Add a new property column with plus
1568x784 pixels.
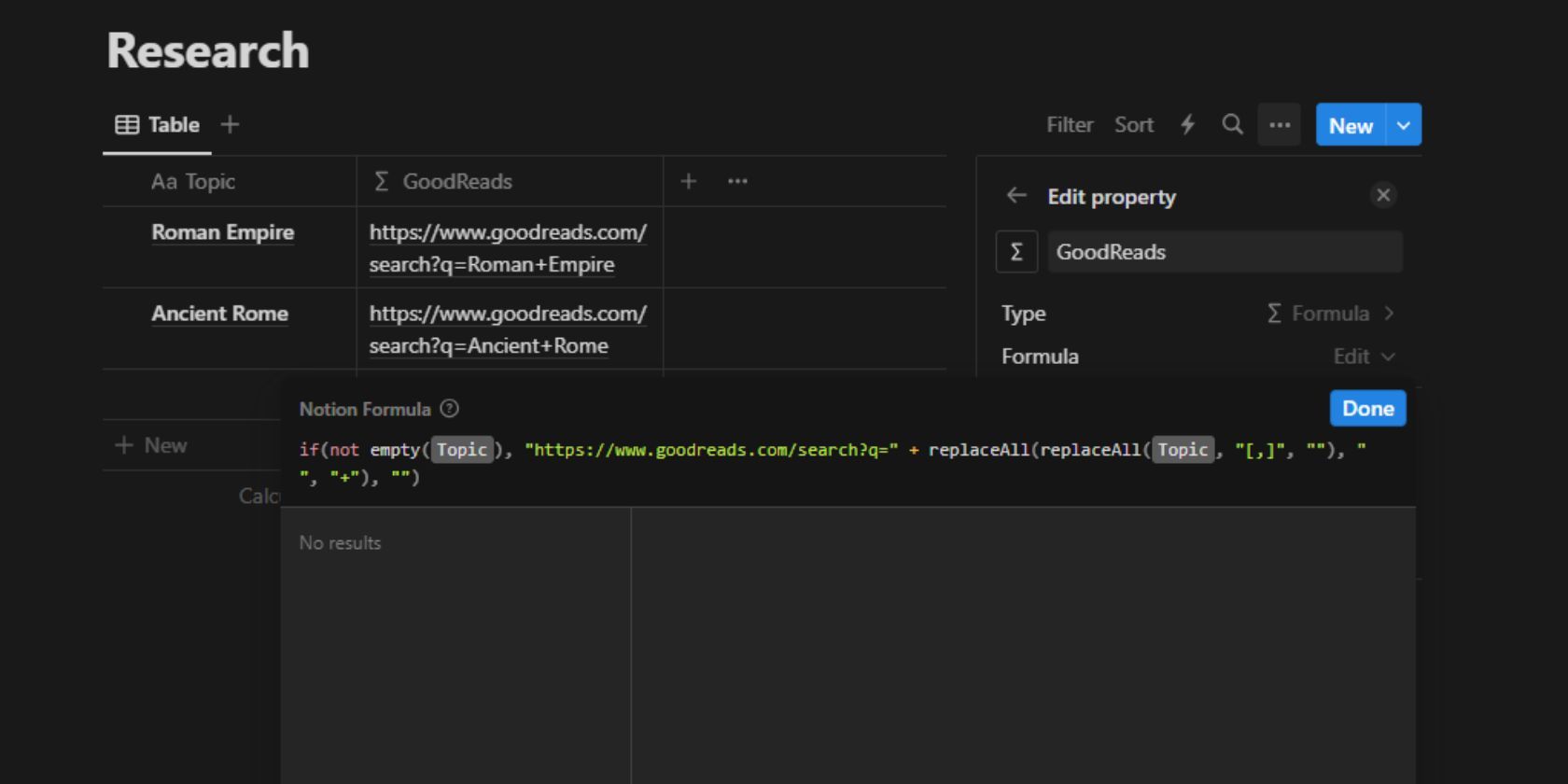(x=688, y=182)
